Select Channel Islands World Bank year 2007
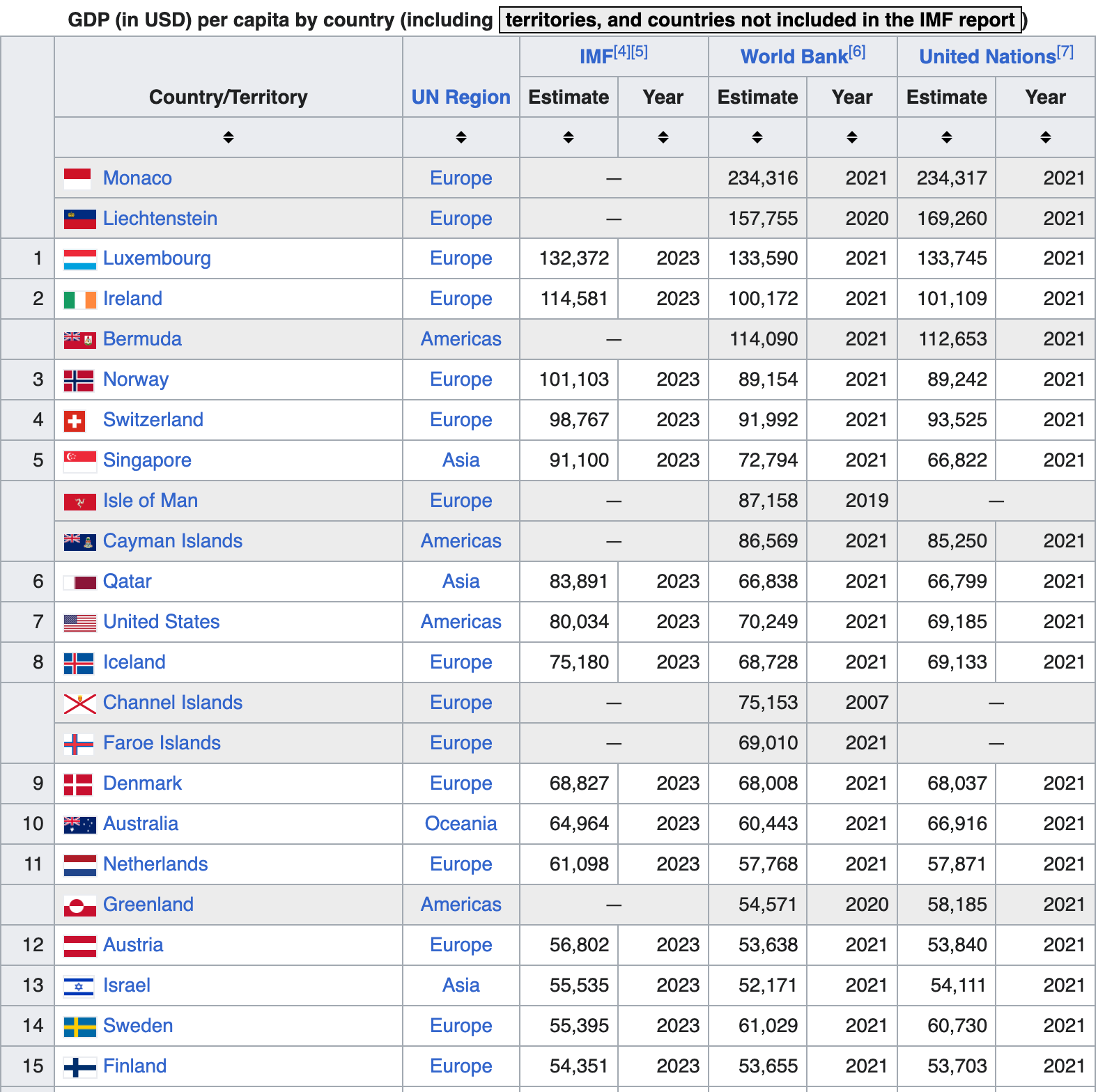This screenshot has width=1105, height=1092. (x=867, y=703)
